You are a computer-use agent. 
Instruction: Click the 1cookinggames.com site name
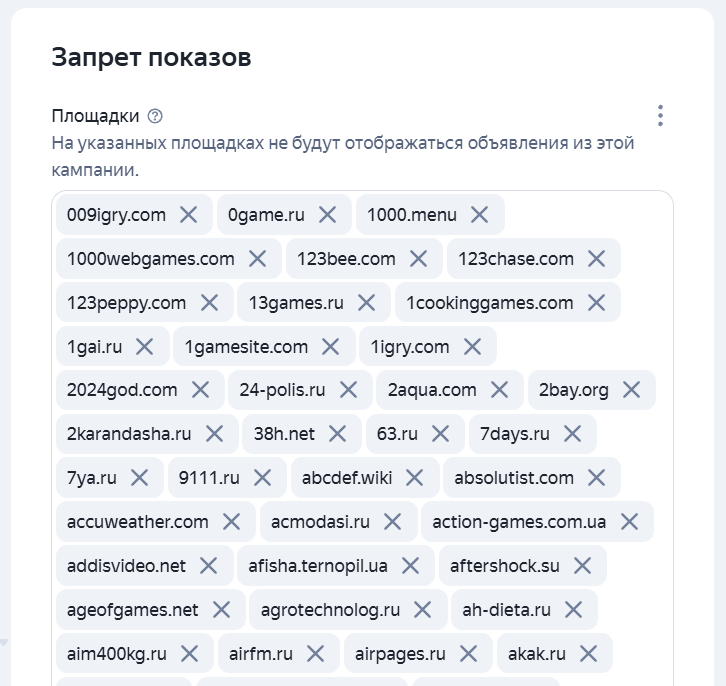click(490, 304)
